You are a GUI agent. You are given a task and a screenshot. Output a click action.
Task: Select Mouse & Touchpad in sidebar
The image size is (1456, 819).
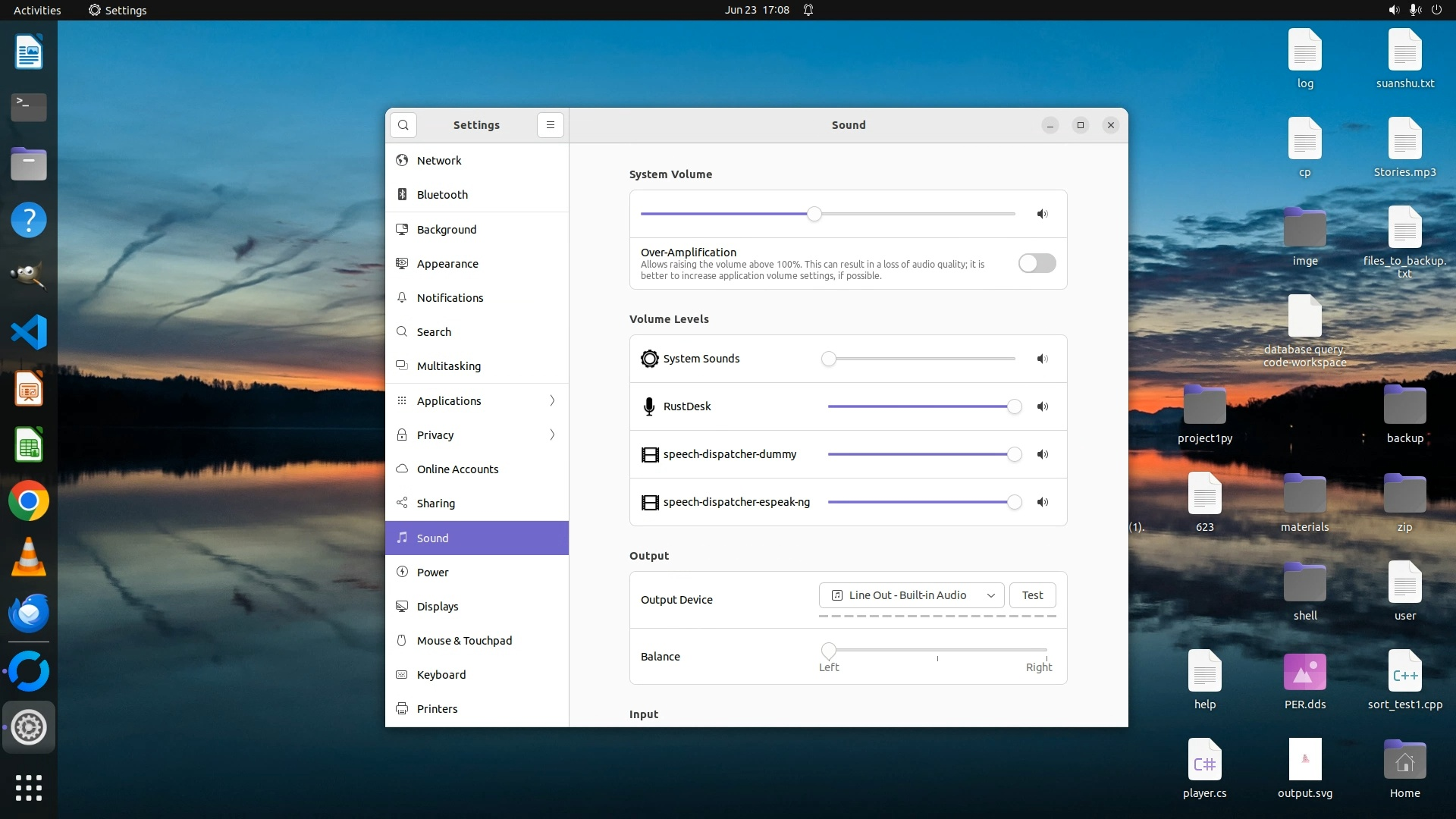coord(464,641)
